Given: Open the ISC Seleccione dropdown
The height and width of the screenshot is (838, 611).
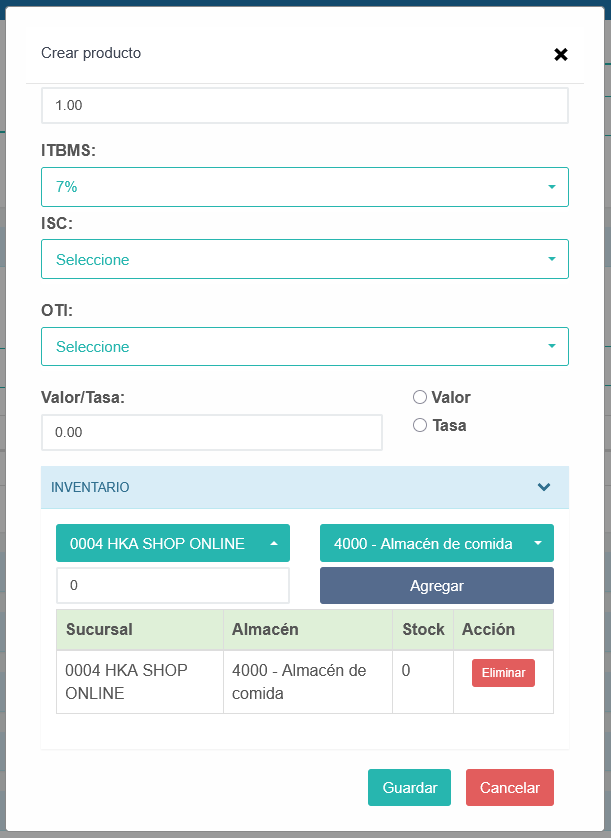Looking at the screenshot, I should click(x=304, y=259).
